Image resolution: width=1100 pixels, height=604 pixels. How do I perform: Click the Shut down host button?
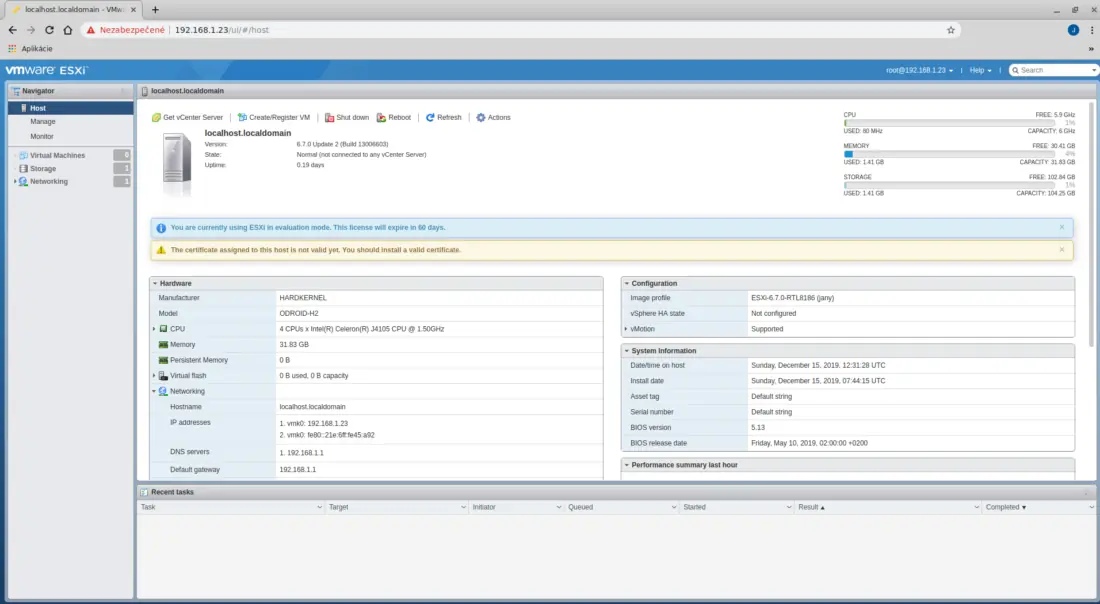pyautogui.click(x=347, y=118)
